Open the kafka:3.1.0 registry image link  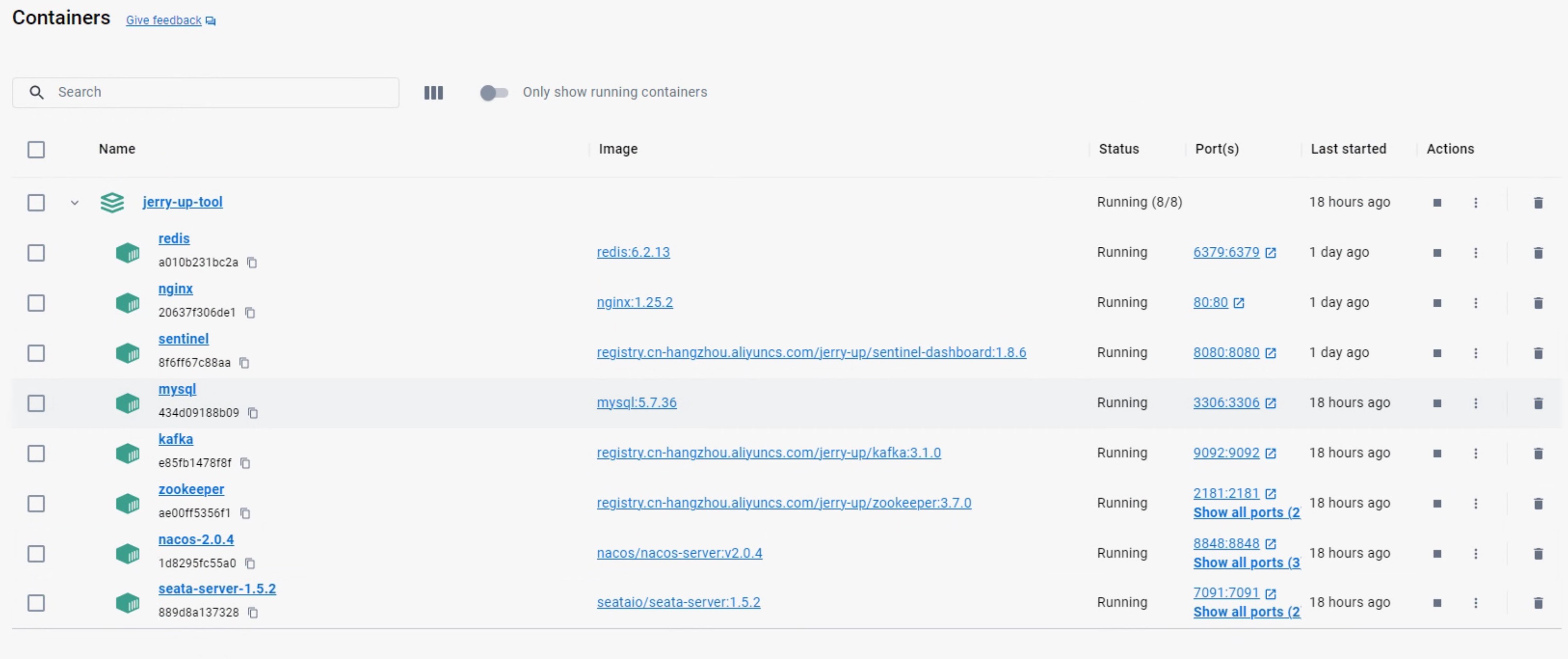[x=769, y=452]
